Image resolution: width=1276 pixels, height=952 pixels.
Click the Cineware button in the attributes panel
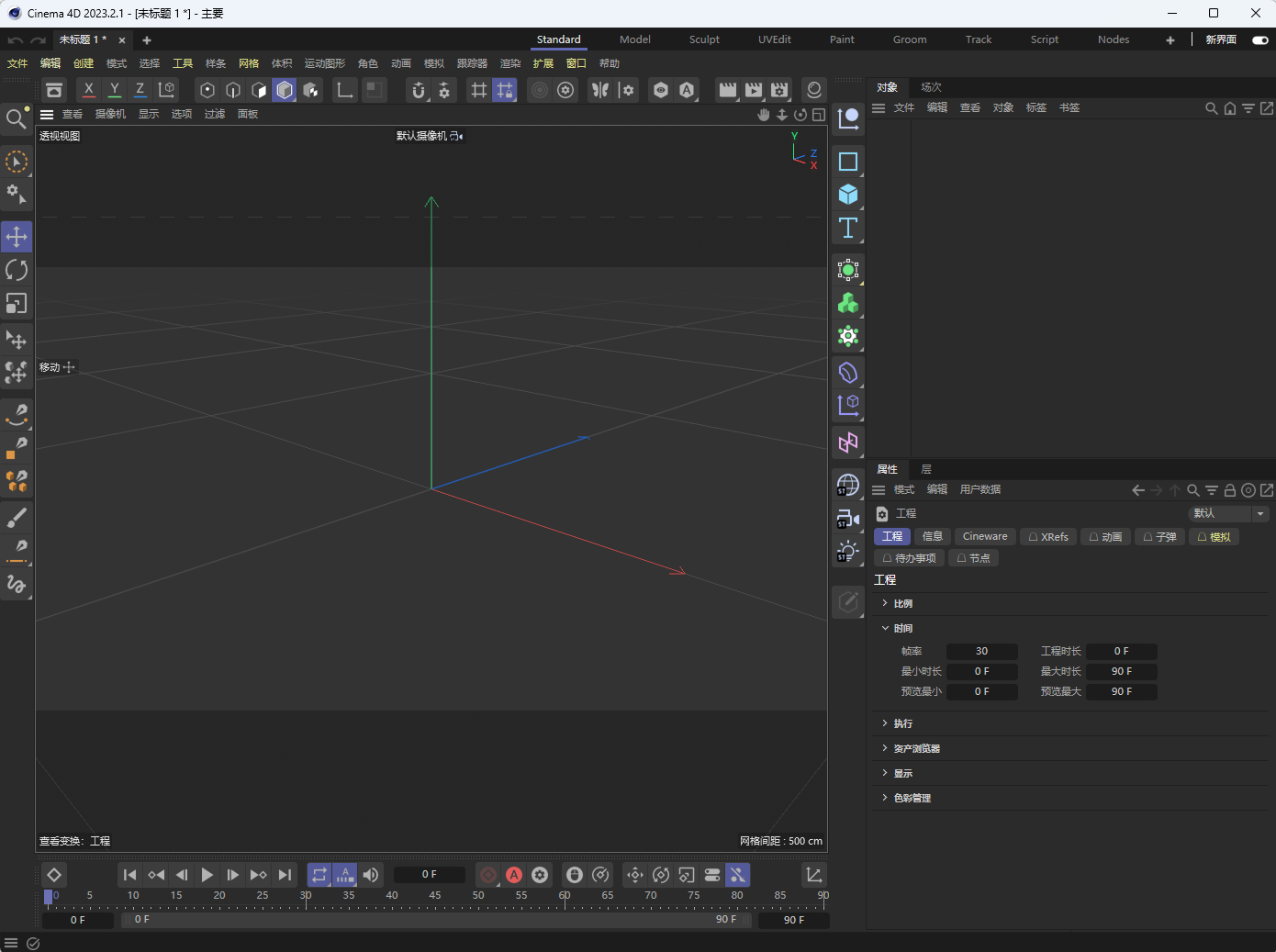tap(984, 536)
